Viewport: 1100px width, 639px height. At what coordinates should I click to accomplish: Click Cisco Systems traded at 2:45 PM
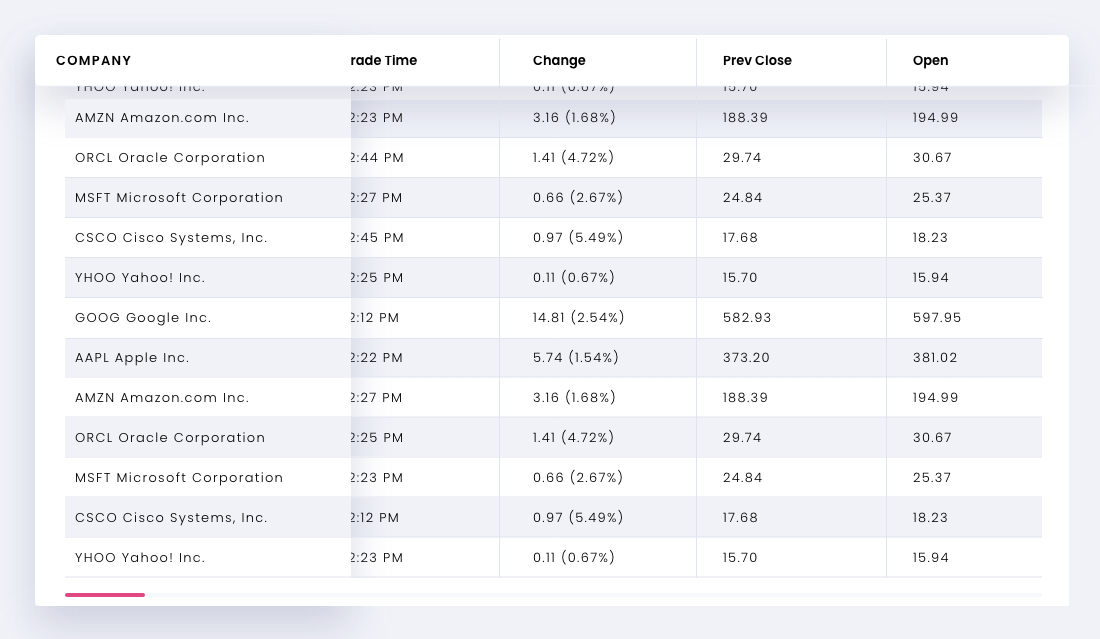pos(171,238)
